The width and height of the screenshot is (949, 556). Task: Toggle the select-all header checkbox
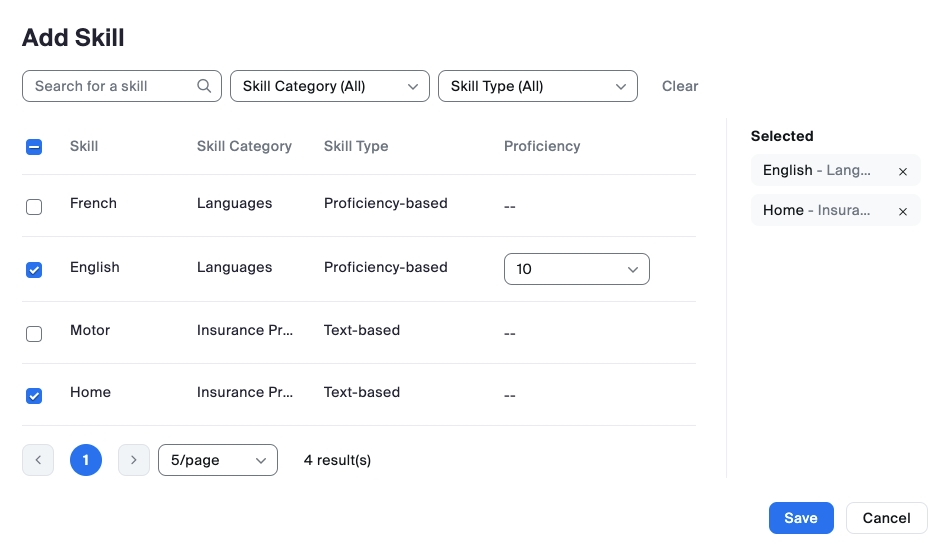pos(34,147)
